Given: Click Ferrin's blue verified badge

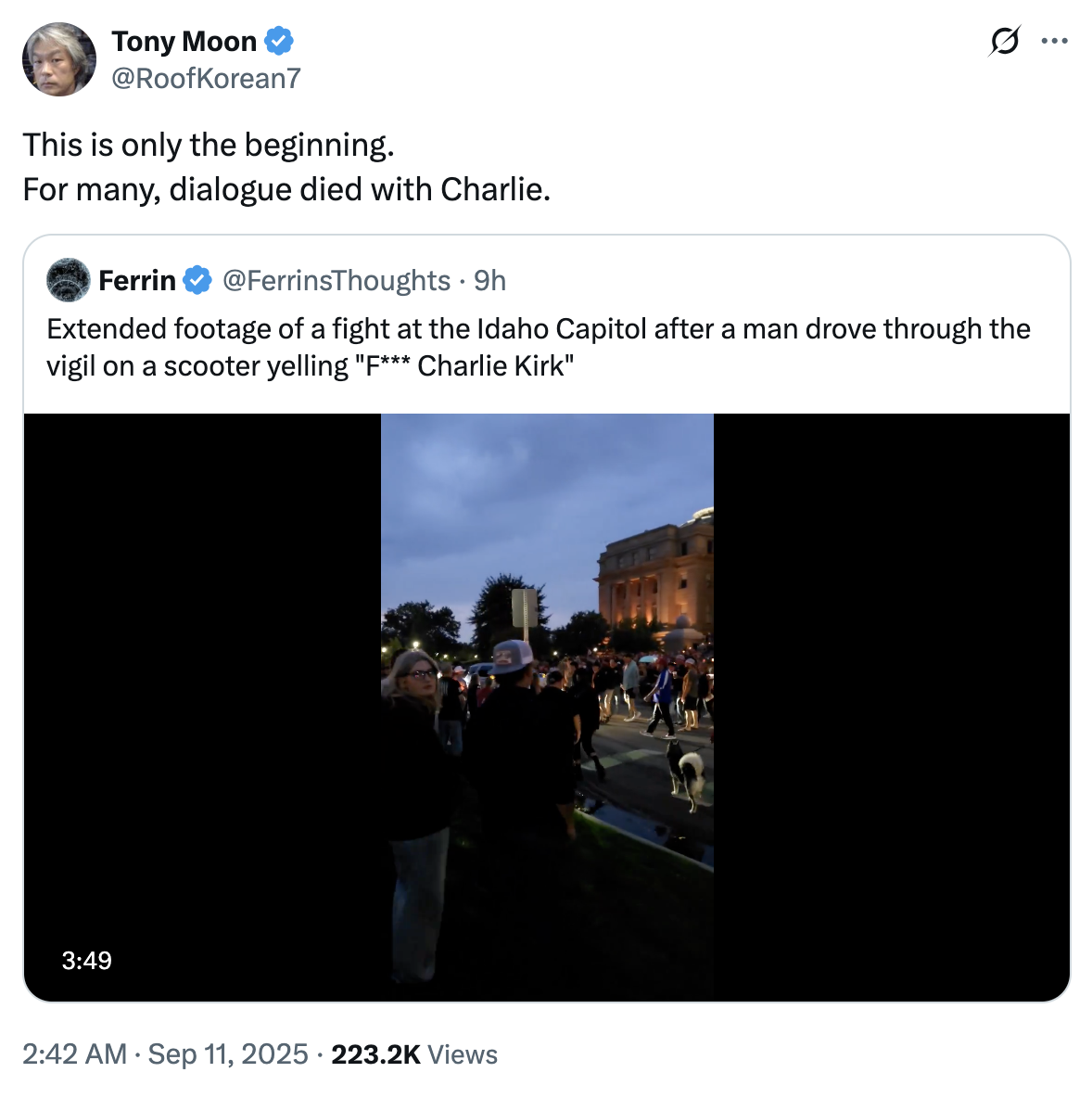Looking at the screenshot, I should pos(197,280).
